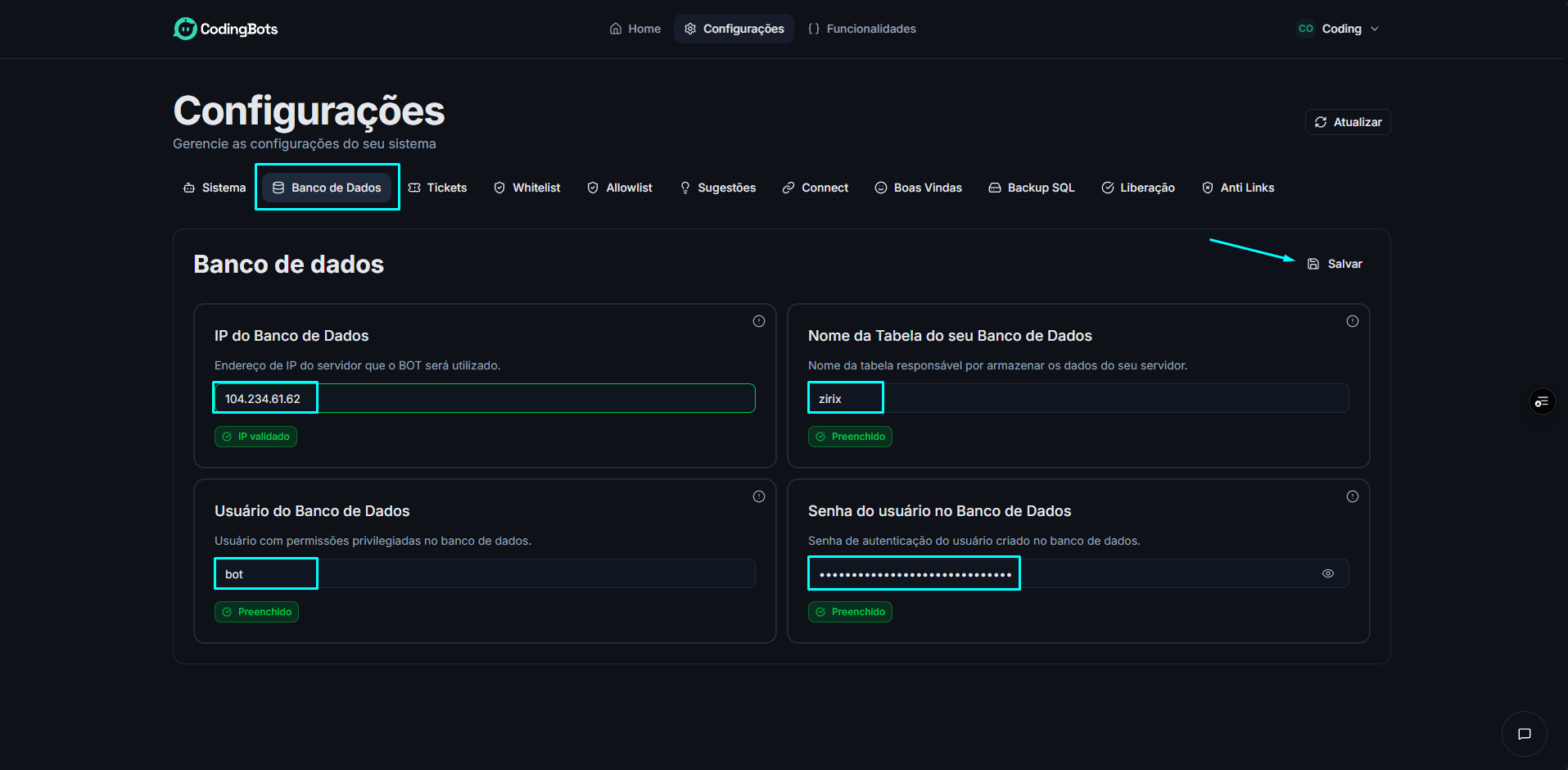Click the info icon on Nome da Tabela card
1568x770 pixels.
[x=1352, y=321]
